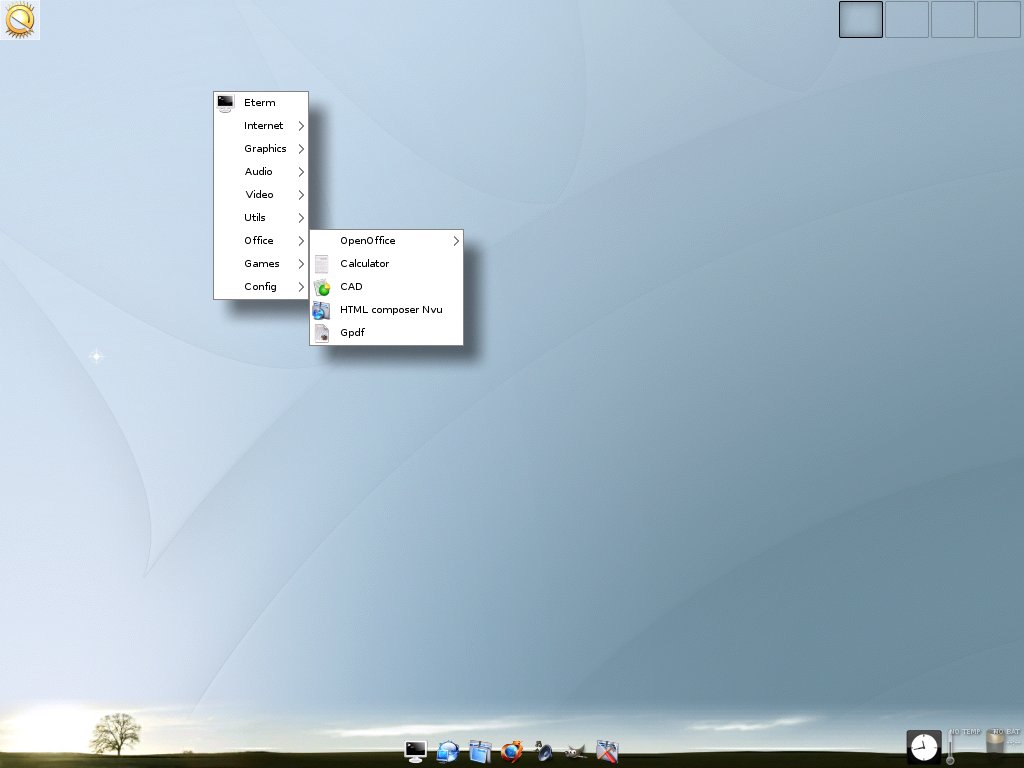Screen dimensions: 1024x768
Task: Open Gpdf from Office menu
Action: [x=386, y=332]
